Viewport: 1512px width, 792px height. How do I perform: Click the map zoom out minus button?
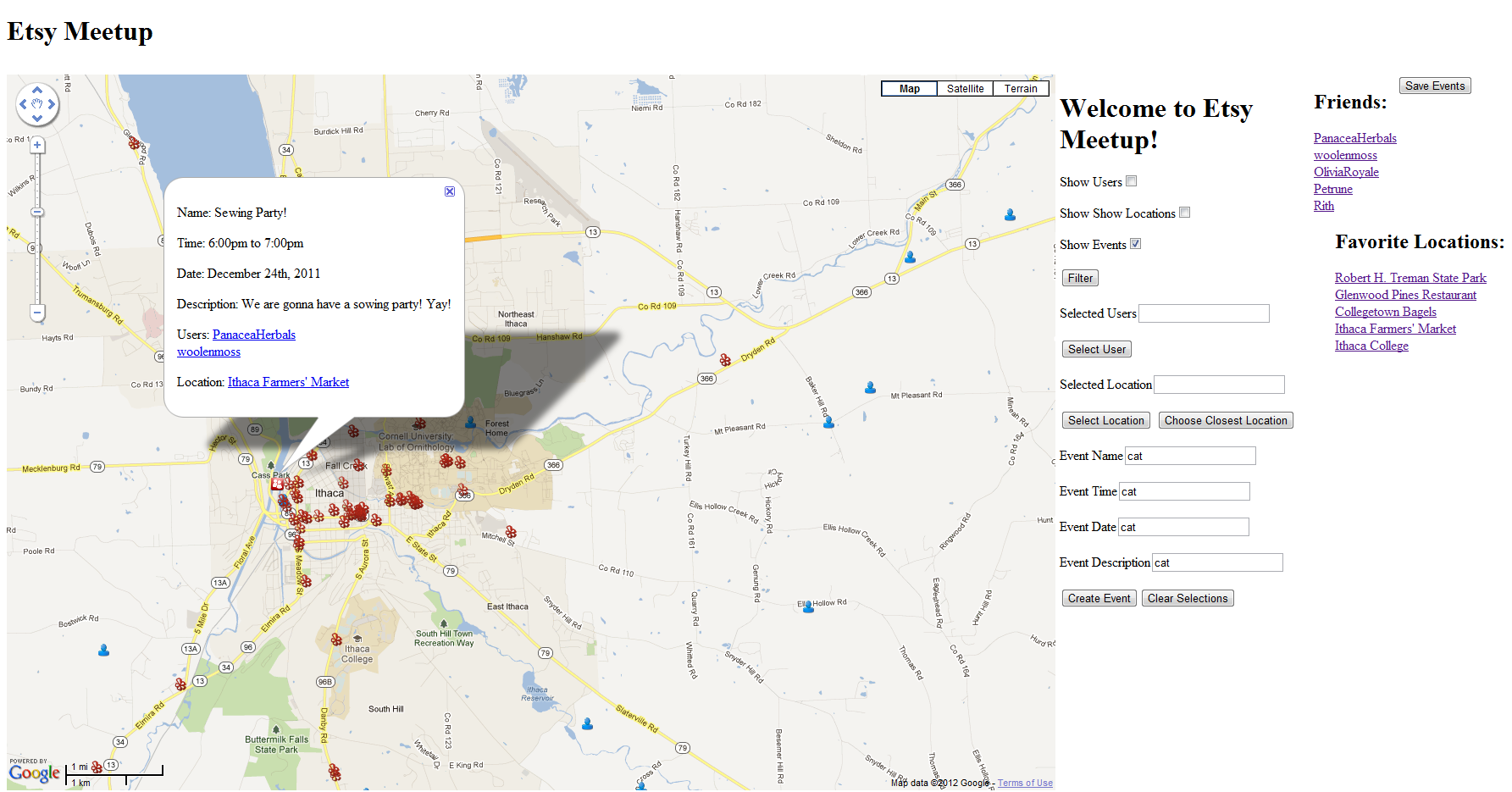(x=37, y=313)
